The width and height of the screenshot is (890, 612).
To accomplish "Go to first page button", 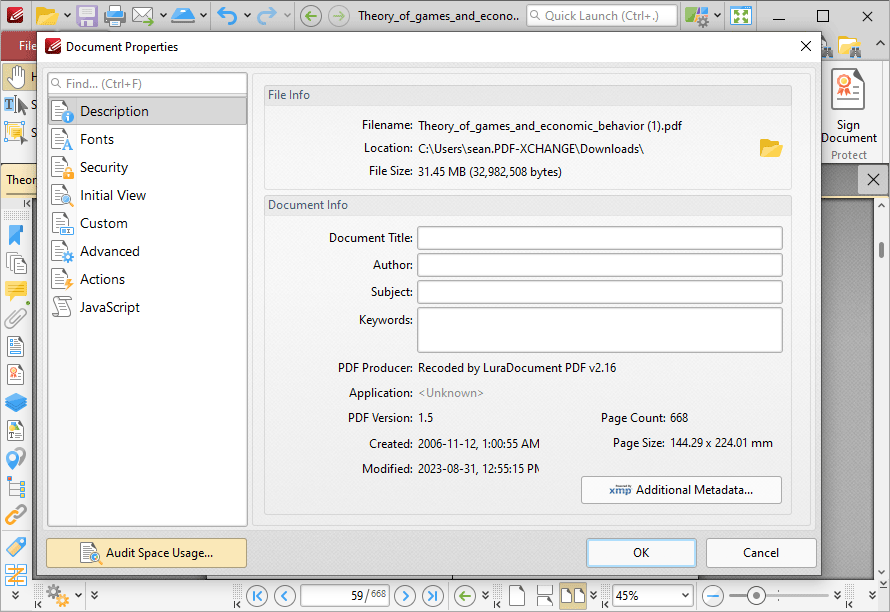I will pos(257,596).
